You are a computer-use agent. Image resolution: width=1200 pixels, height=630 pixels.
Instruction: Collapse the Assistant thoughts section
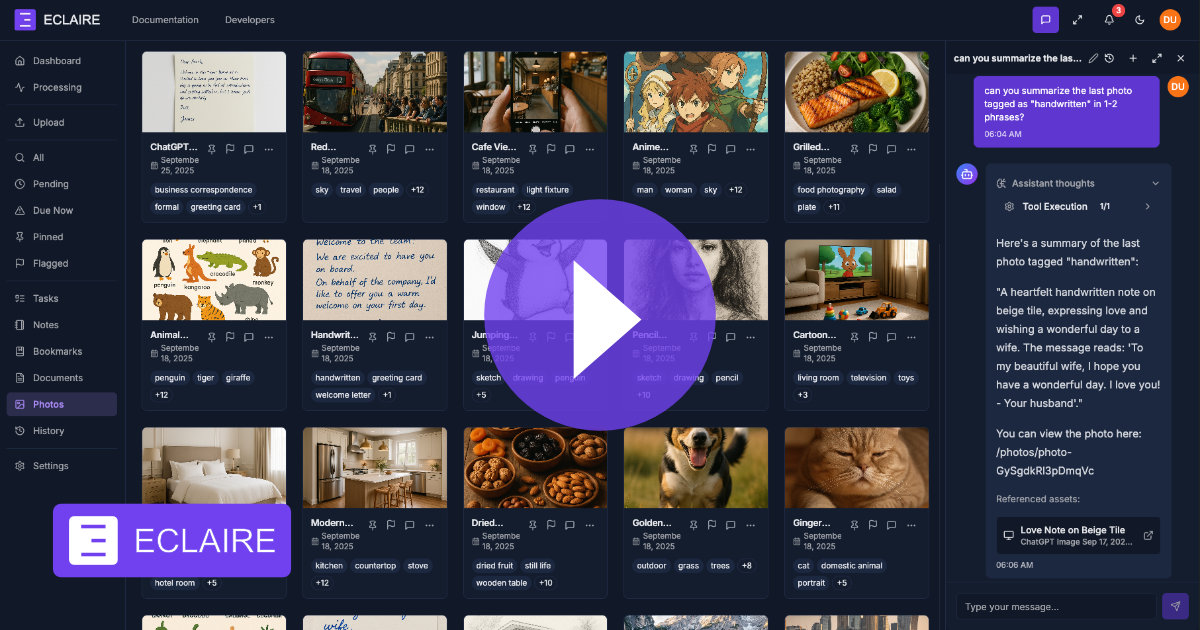coord(1156,183)
